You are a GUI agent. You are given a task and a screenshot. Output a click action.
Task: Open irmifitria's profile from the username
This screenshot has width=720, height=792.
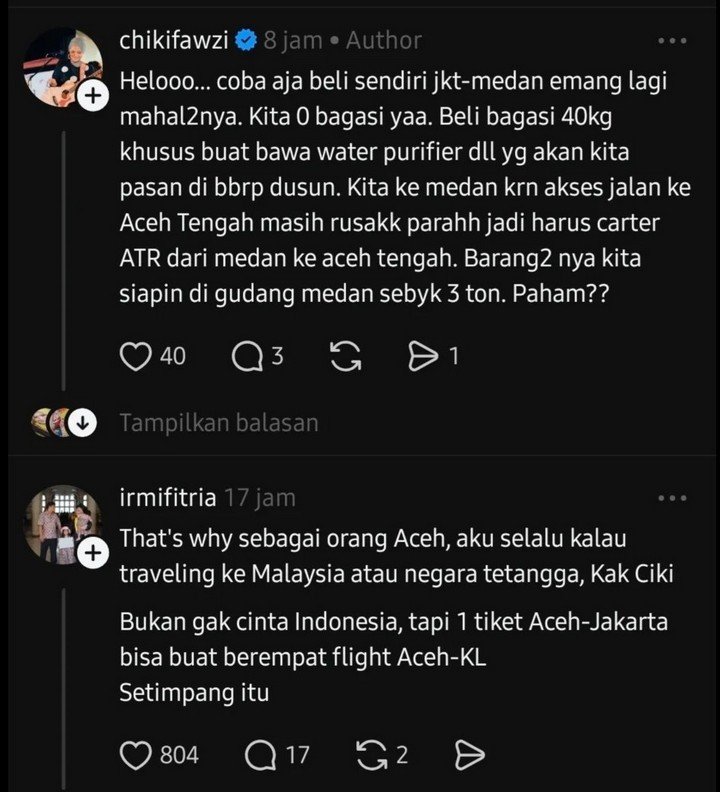pos(168,497)
